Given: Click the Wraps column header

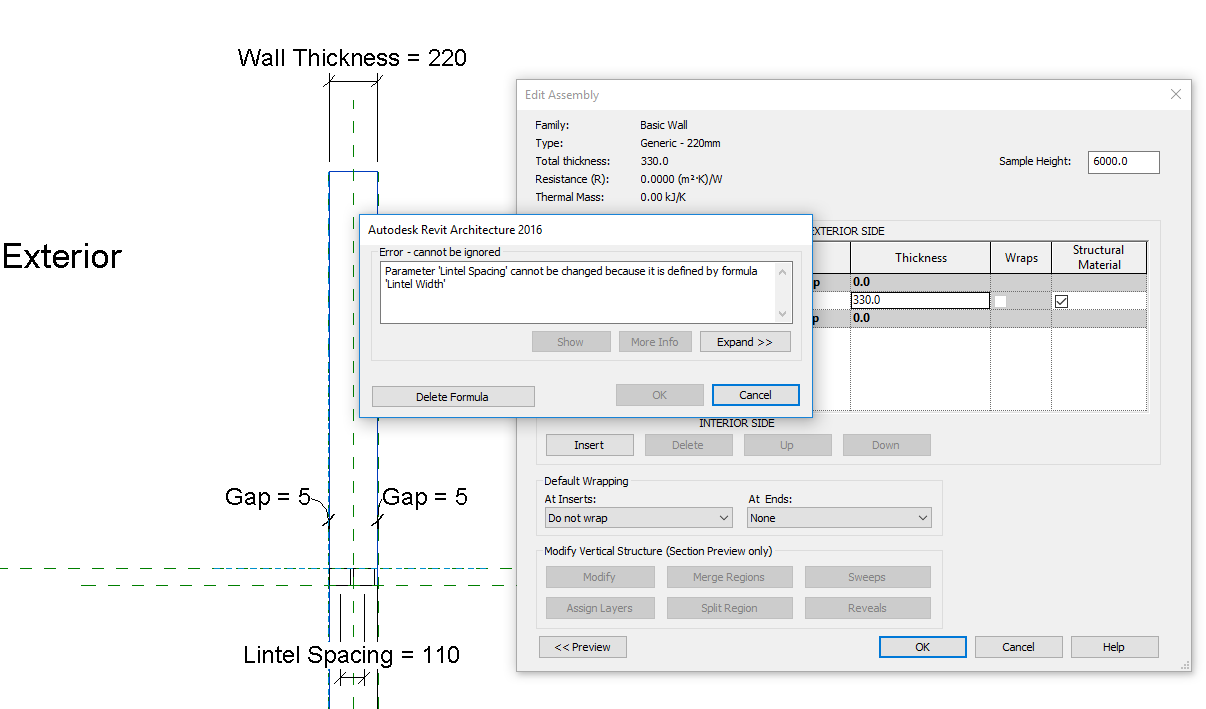Looking at the screenshot, I should coord(1021,257).
